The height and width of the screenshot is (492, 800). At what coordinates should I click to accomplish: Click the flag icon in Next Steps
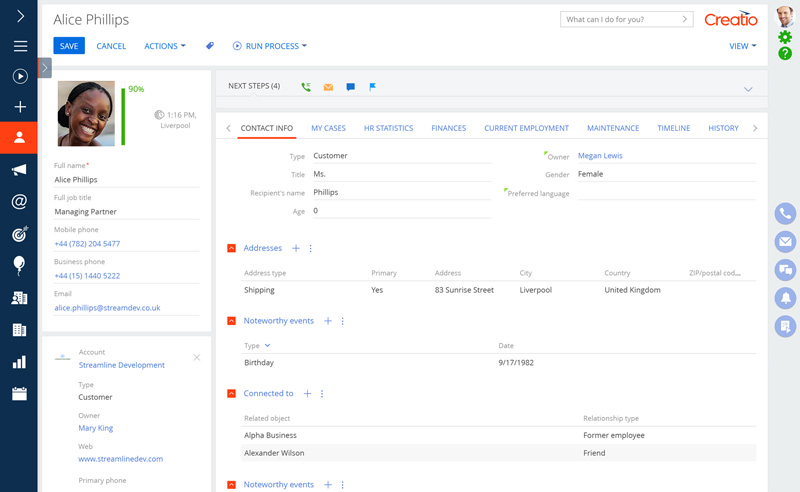(373, 87)
